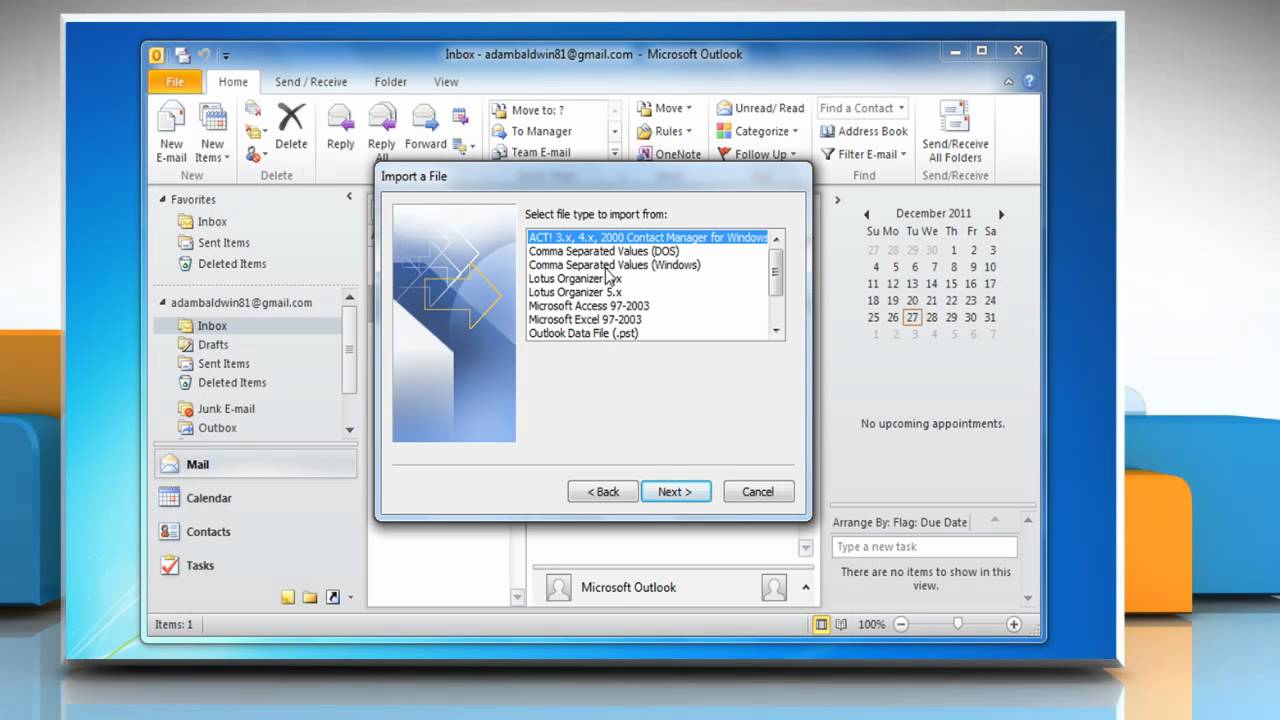
Task: Open the Drafts folder
Action: point(212,344)
